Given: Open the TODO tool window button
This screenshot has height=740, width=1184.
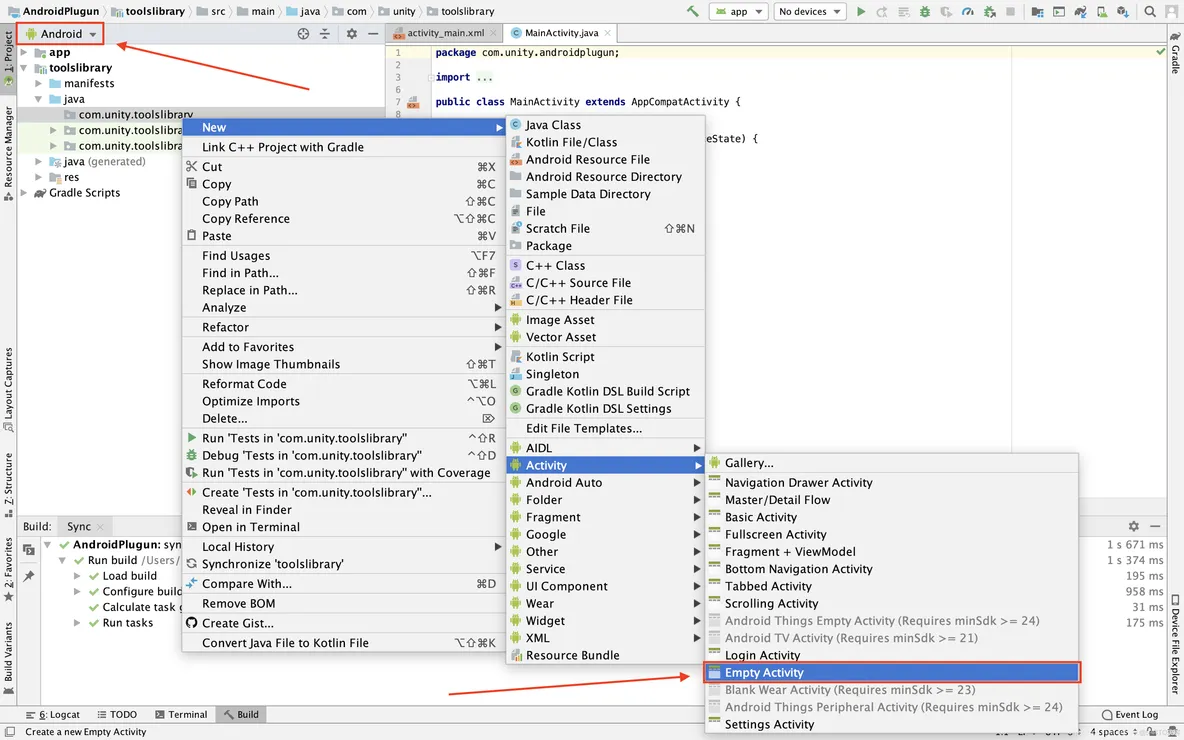Looking at the screenshot, I should [x=117, y=714].
